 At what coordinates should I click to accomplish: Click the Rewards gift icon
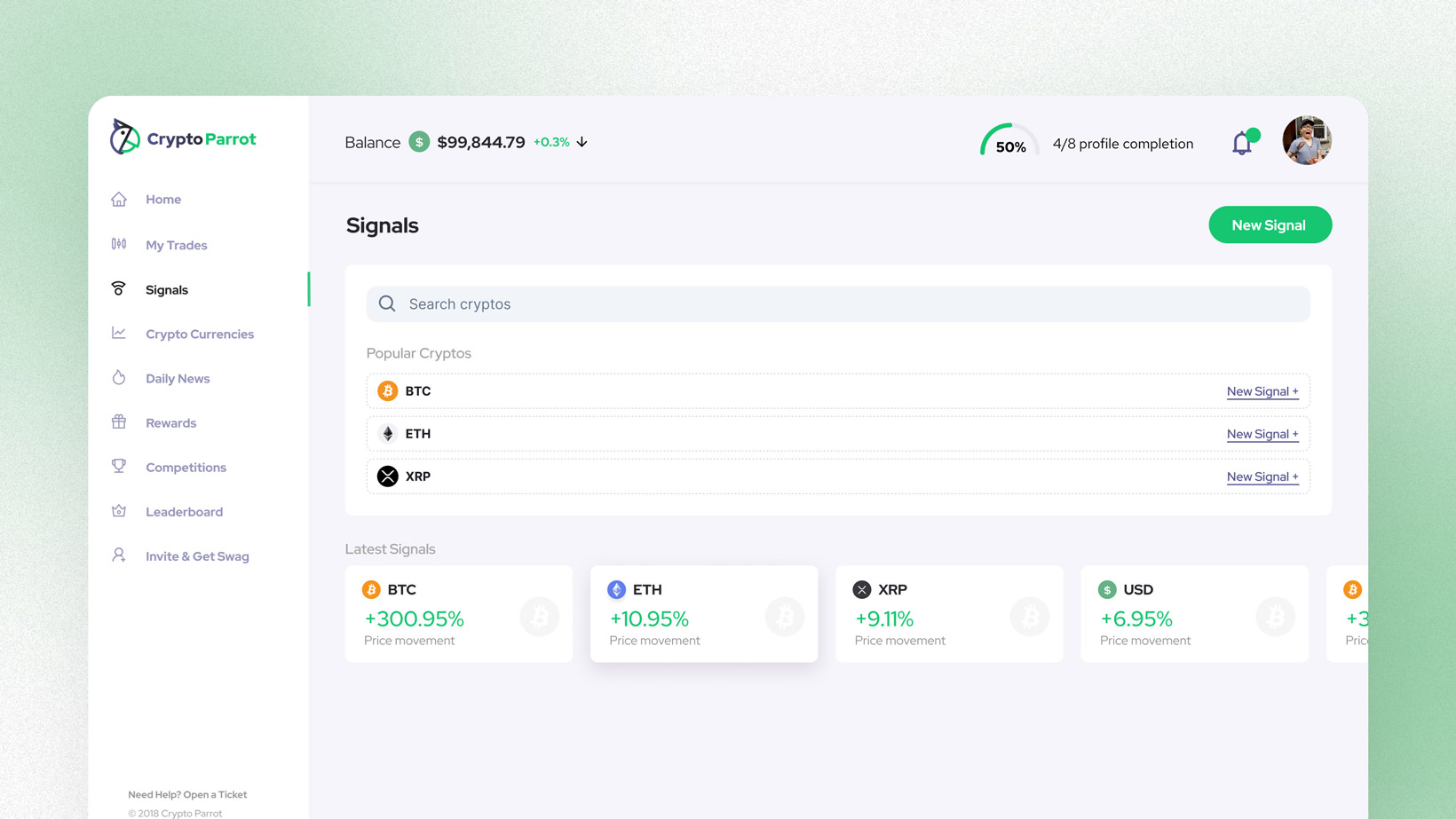click(119, 422)
